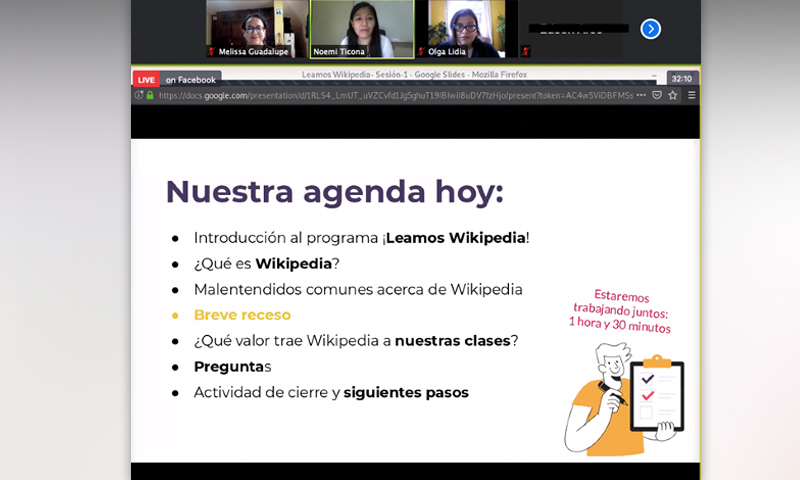Click muted microphone icon on Melissa Guadalupe
800x480 pixels.
click(211, 51)
